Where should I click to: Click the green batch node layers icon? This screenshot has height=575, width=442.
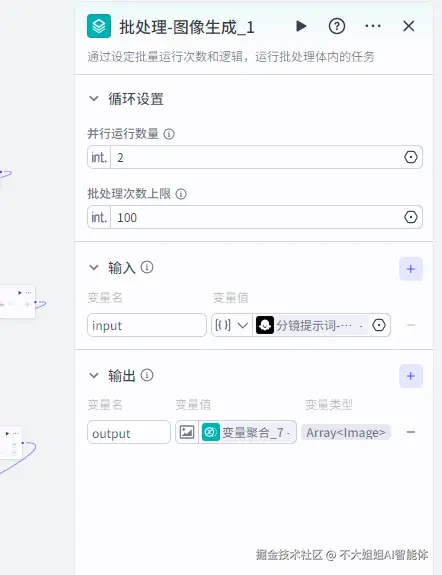(x=99, y=26)
